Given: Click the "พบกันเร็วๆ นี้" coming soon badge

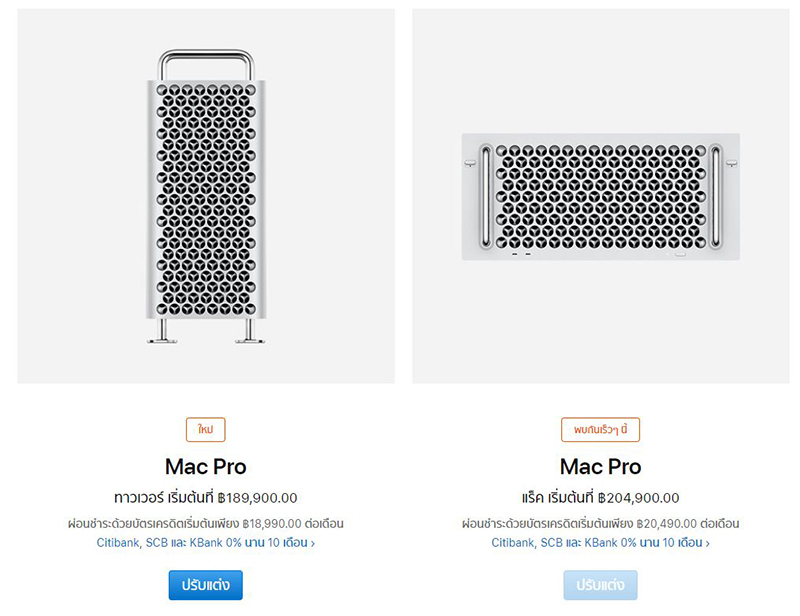Looking at the screenshot, I should [600, 430].
